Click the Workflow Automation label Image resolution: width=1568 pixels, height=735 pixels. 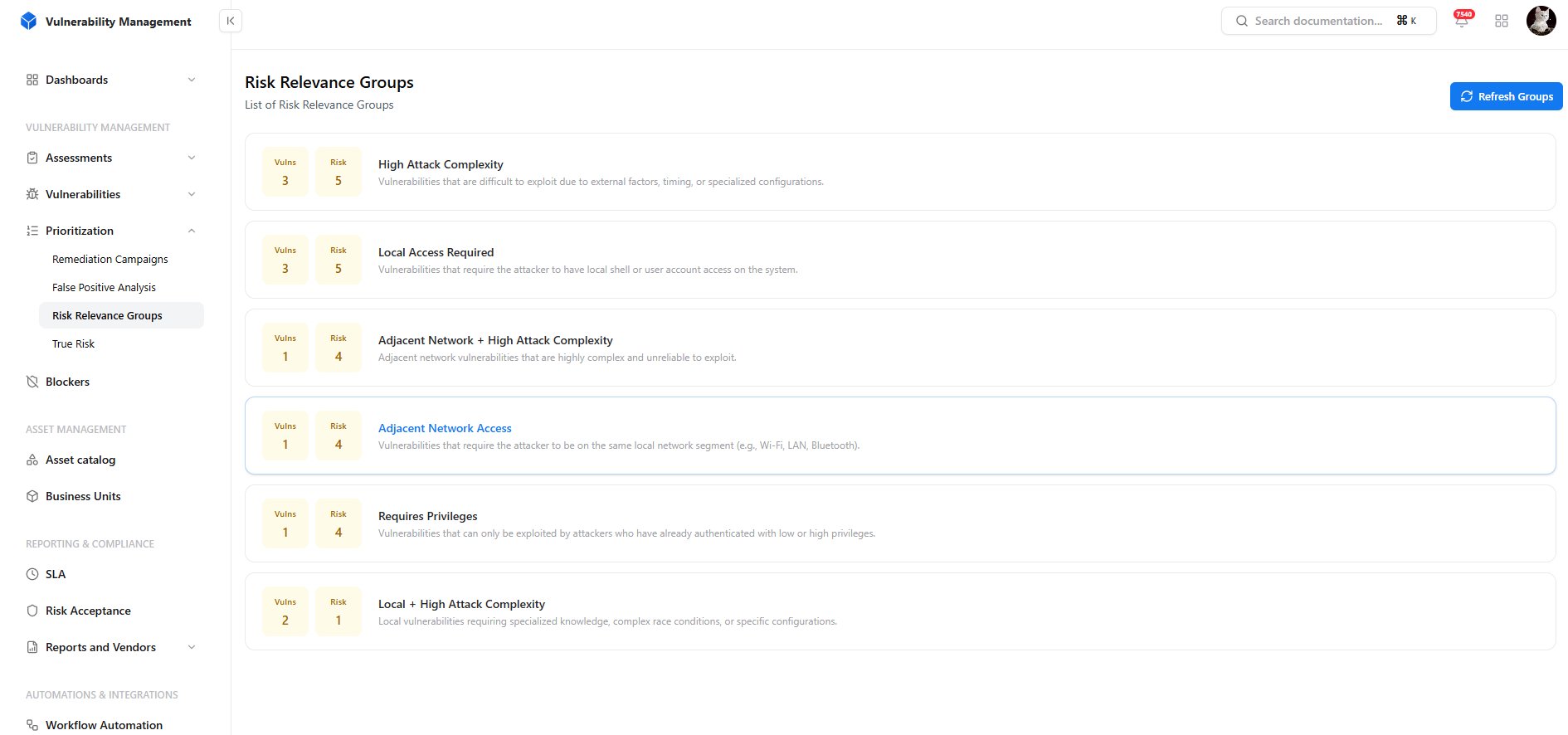coord(104,725)
